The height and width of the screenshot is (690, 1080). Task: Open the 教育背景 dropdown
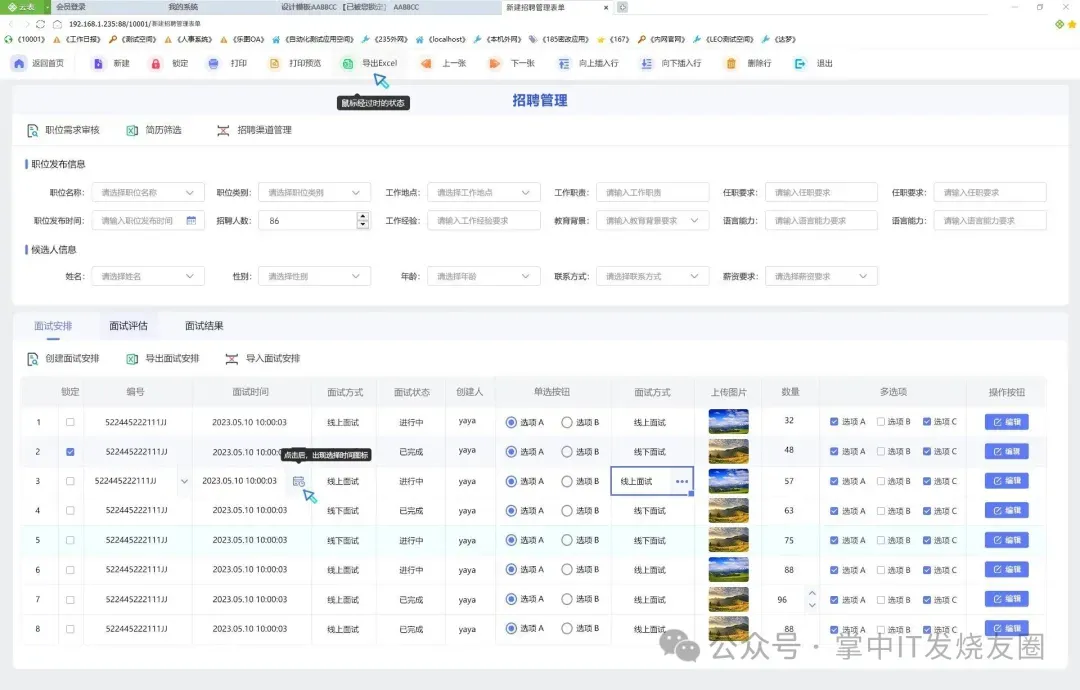(x=652, y=221)
